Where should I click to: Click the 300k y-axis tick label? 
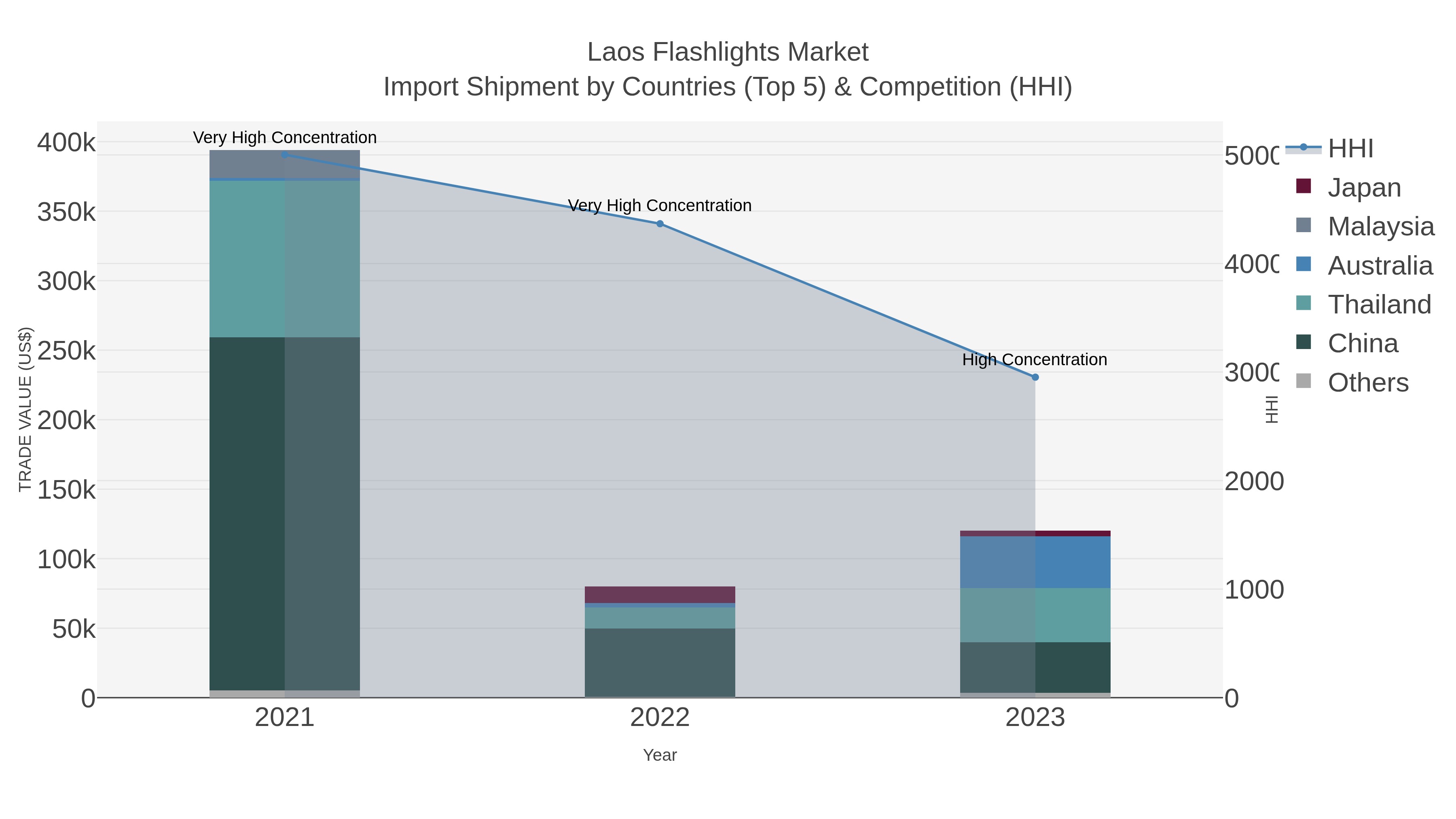(x=66, y=281)
